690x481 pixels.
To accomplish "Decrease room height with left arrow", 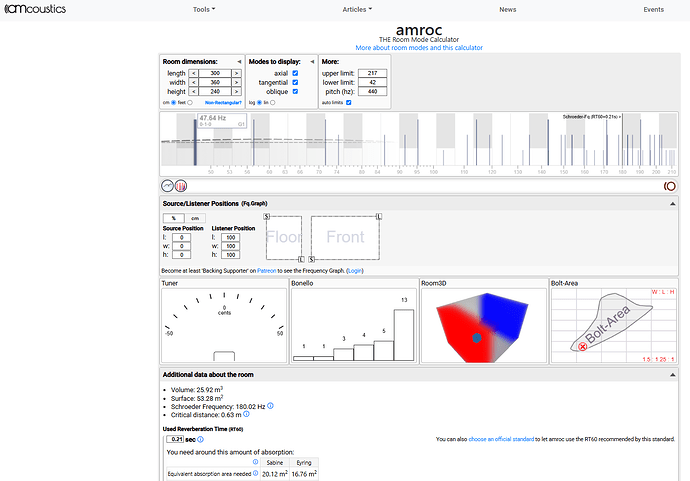I will click(x=194, y=92).
